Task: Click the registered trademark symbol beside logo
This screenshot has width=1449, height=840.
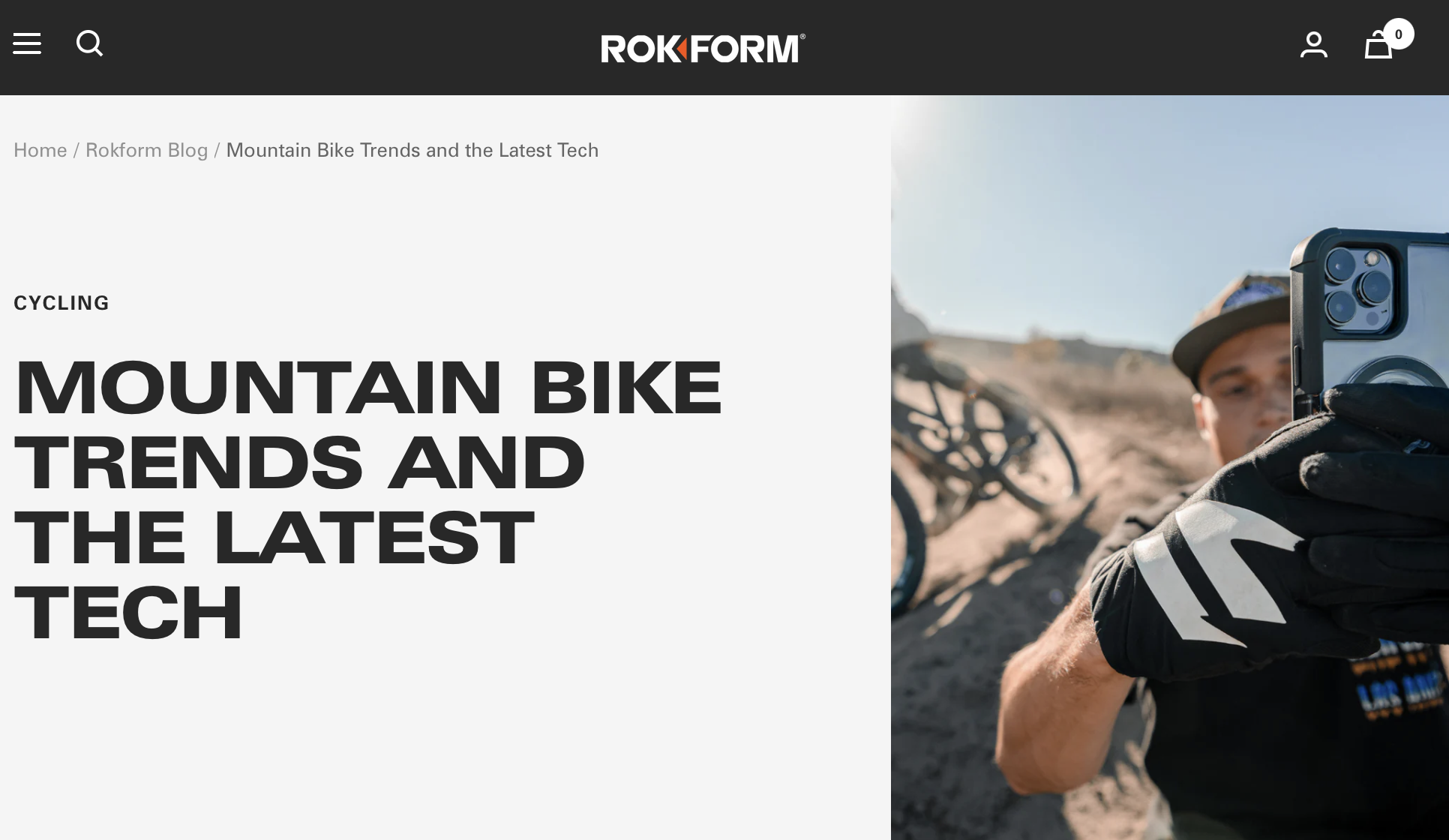Action: point(802,36)
